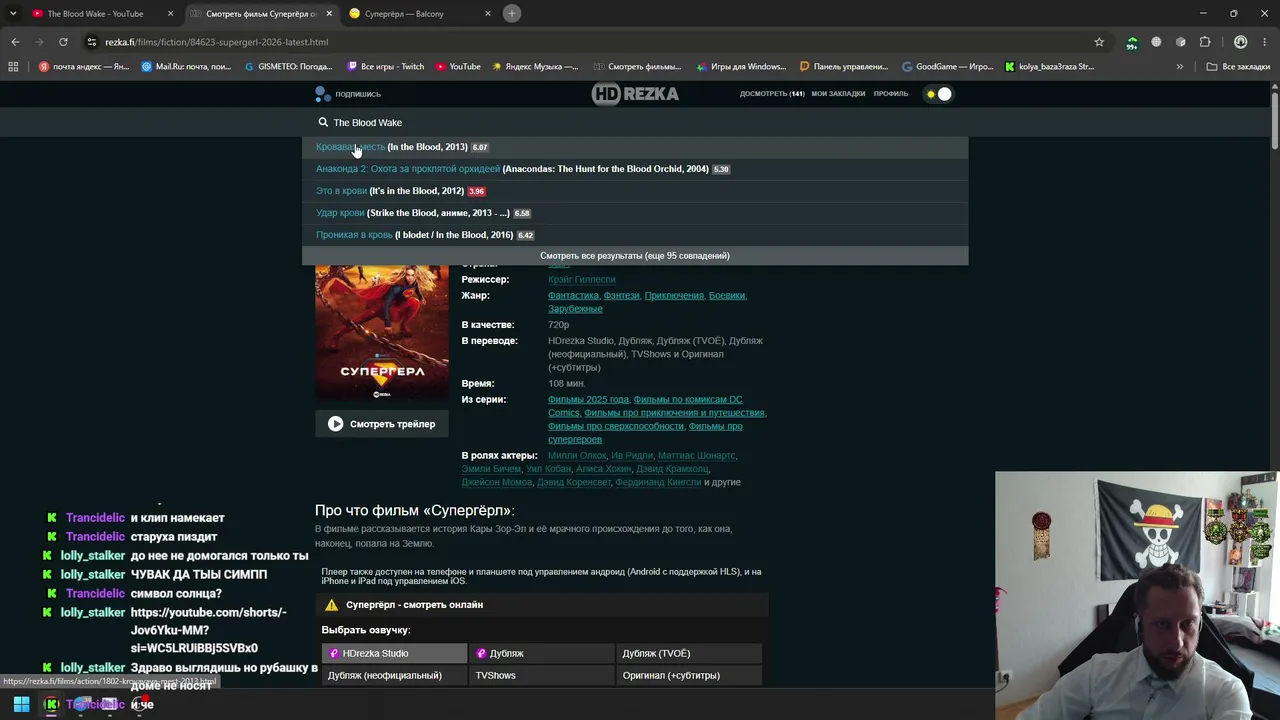Open the Фильмы 2025 года series link

click(x=588, y=400)
